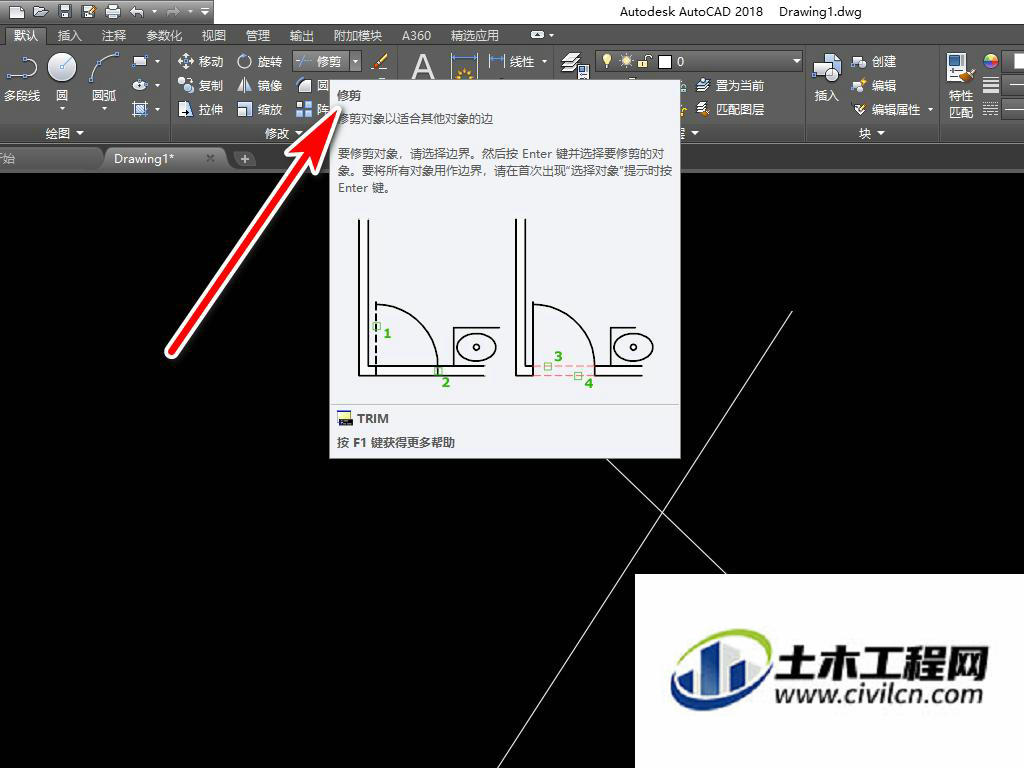Select the Arc (圆弧) tool
1024x768 pixels.
[x=104, y=78]
